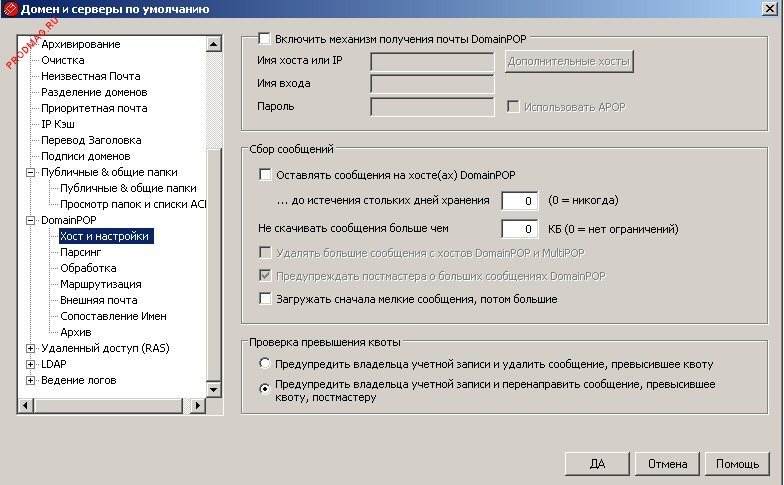Select 'Архивирование' in the tree

click(80, 44)
